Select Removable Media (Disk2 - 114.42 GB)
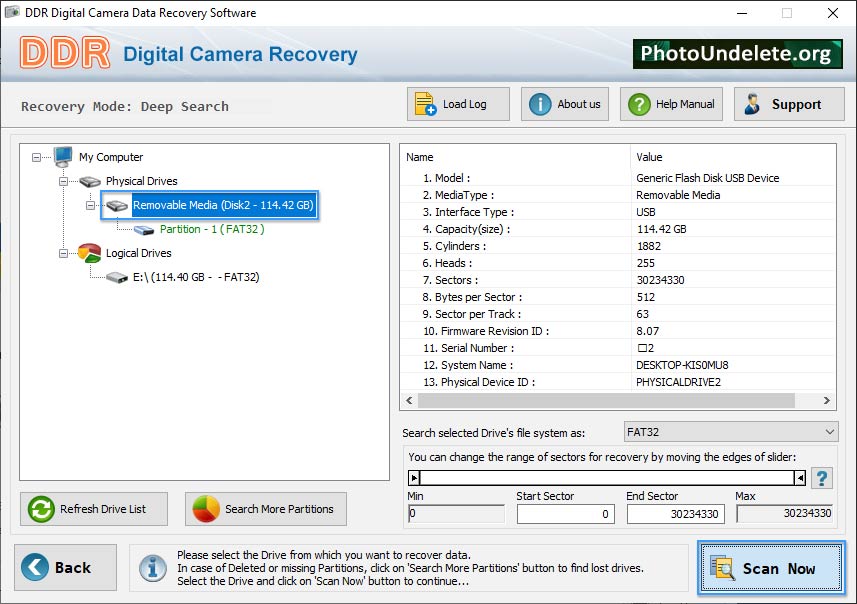The height and width of the screenshot is (604, 857). (x=223, y=206)
